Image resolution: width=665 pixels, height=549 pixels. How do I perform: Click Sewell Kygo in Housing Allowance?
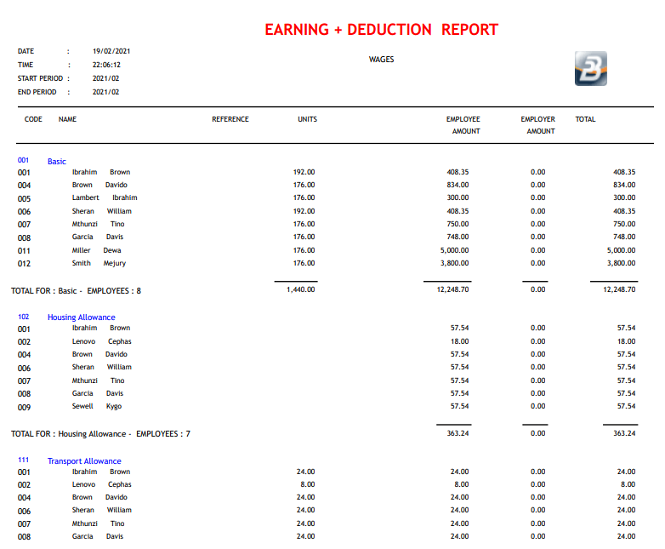click(97, 406)
